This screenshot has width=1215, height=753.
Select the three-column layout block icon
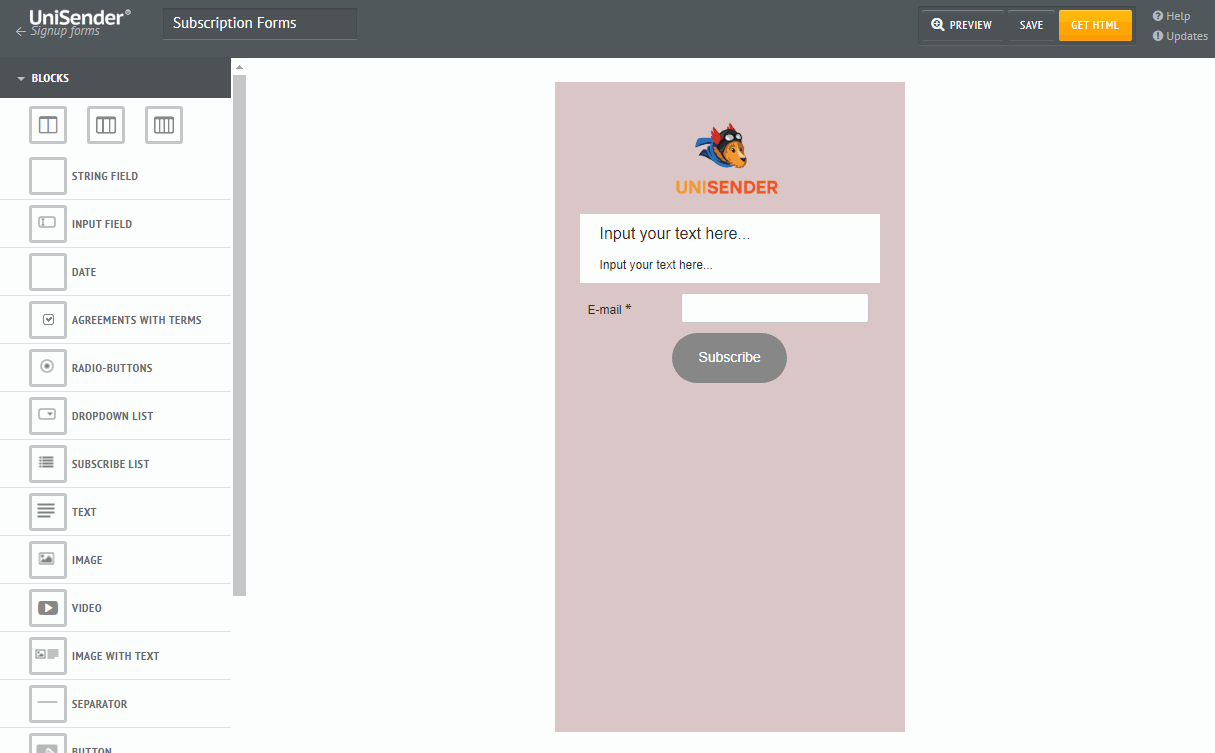point(106,125)
